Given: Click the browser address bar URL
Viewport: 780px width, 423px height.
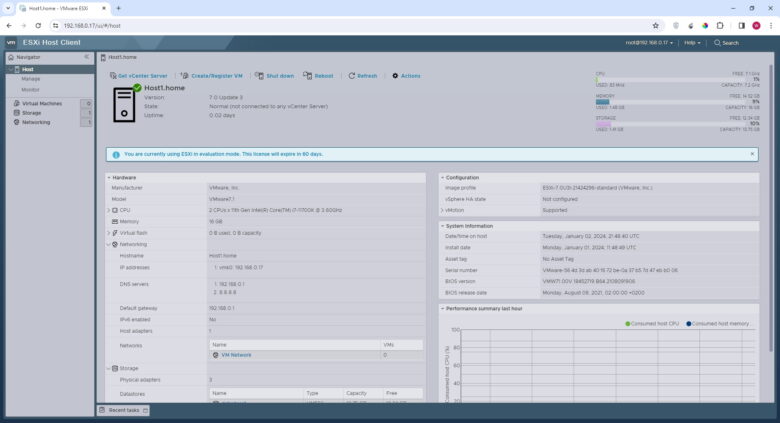Looking at the screenshot, I should [x=92, y=26].
